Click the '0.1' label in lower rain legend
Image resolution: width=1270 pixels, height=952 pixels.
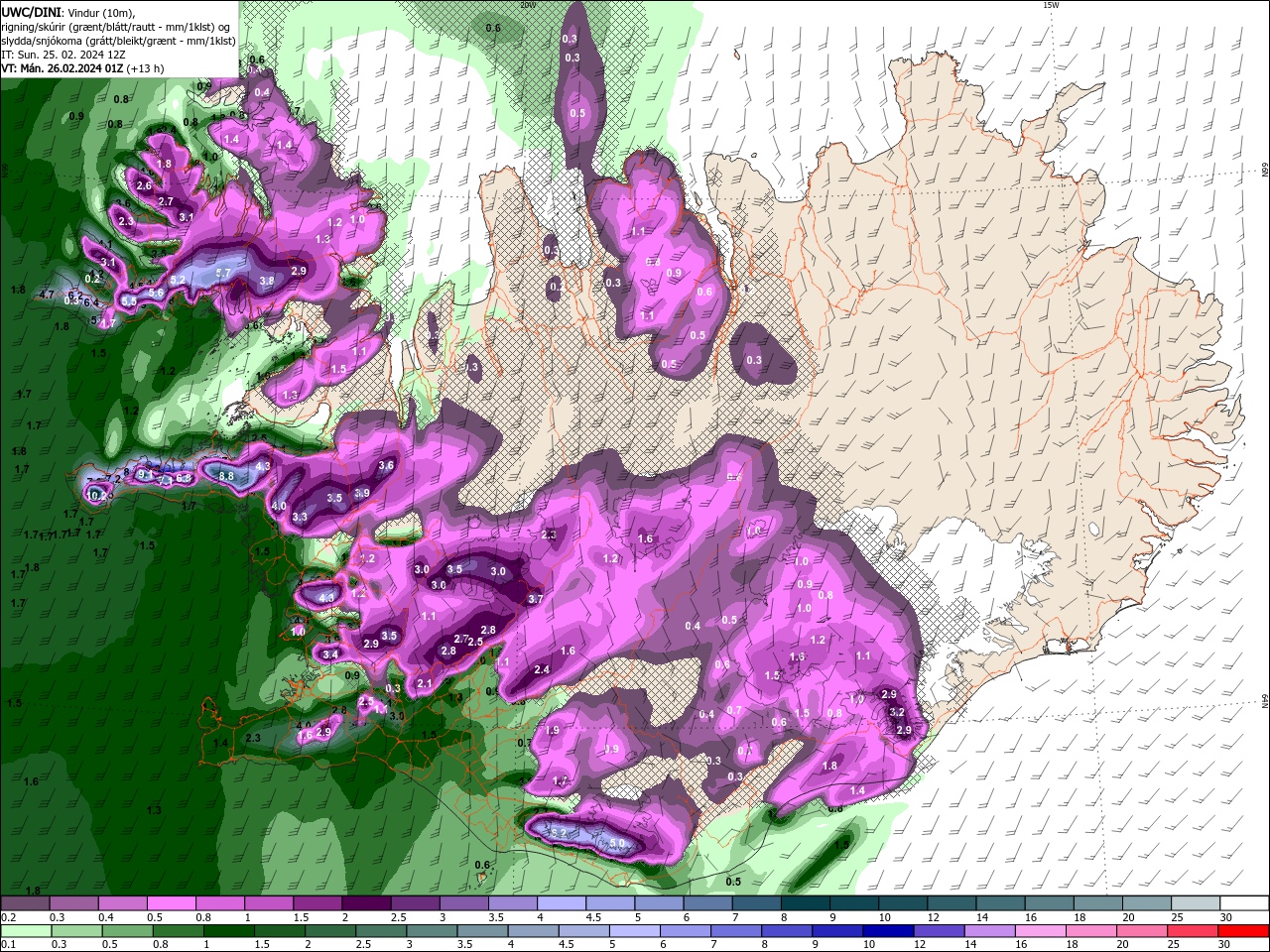click(x=8, y=945)
